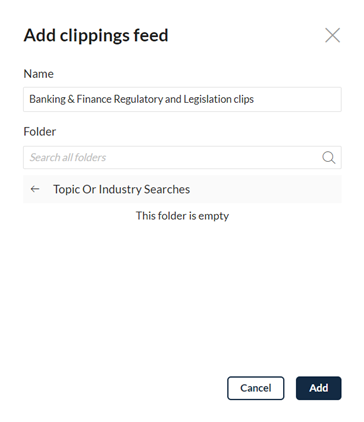Cancel adding the clippings feed

[256, 388]
